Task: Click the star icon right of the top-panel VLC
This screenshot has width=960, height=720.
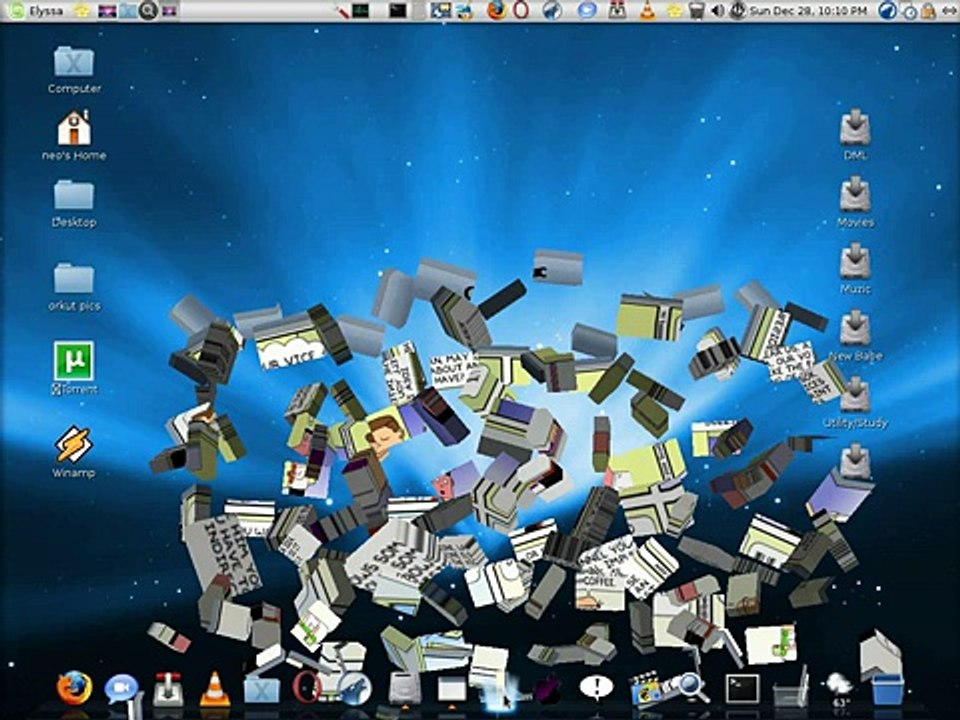Action: pyautogui.click(x=674, y=10)
